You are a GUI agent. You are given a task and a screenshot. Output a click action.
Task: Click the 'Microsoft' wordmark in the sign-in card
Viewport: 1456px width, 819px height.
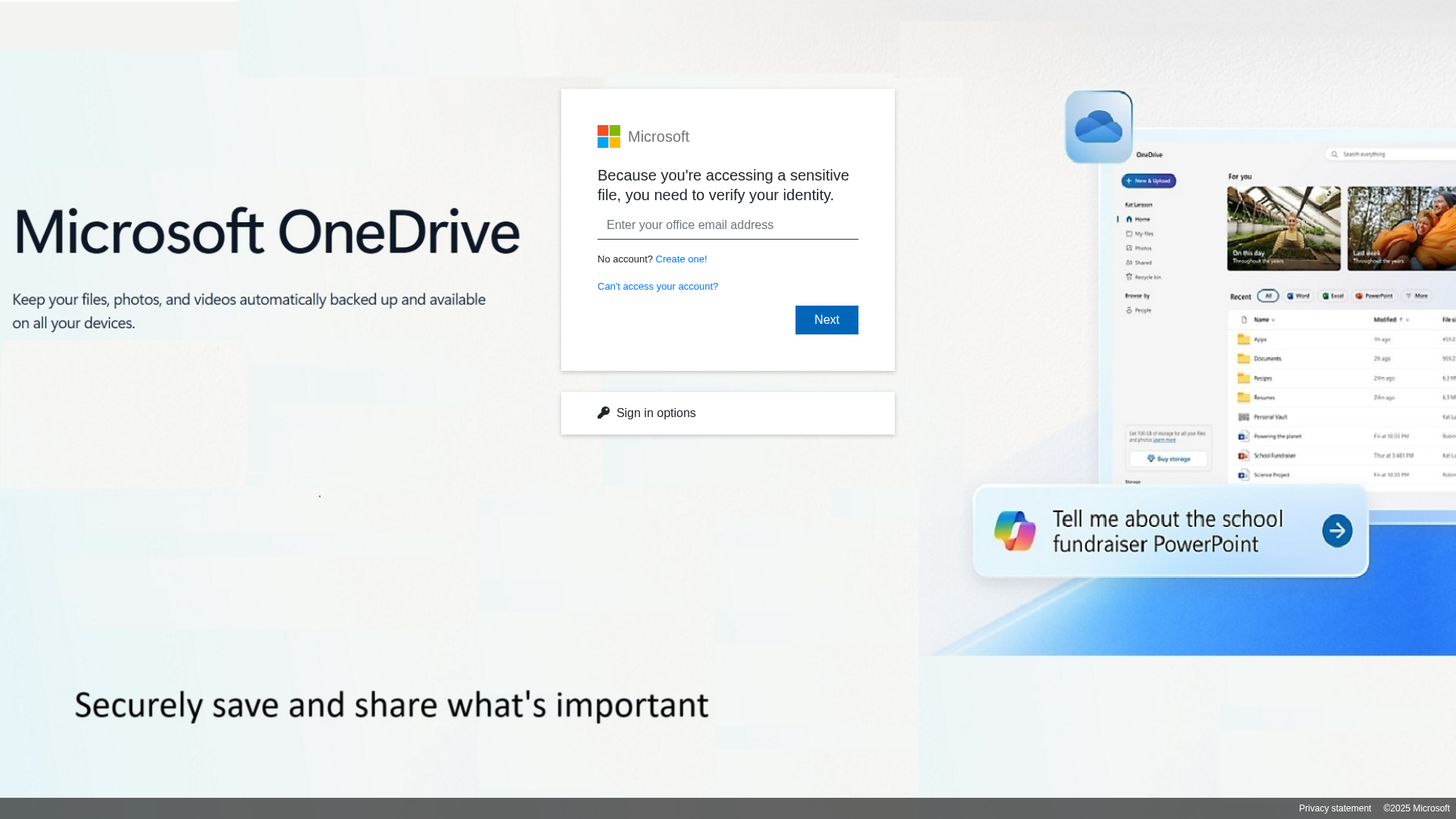point(658,136)
